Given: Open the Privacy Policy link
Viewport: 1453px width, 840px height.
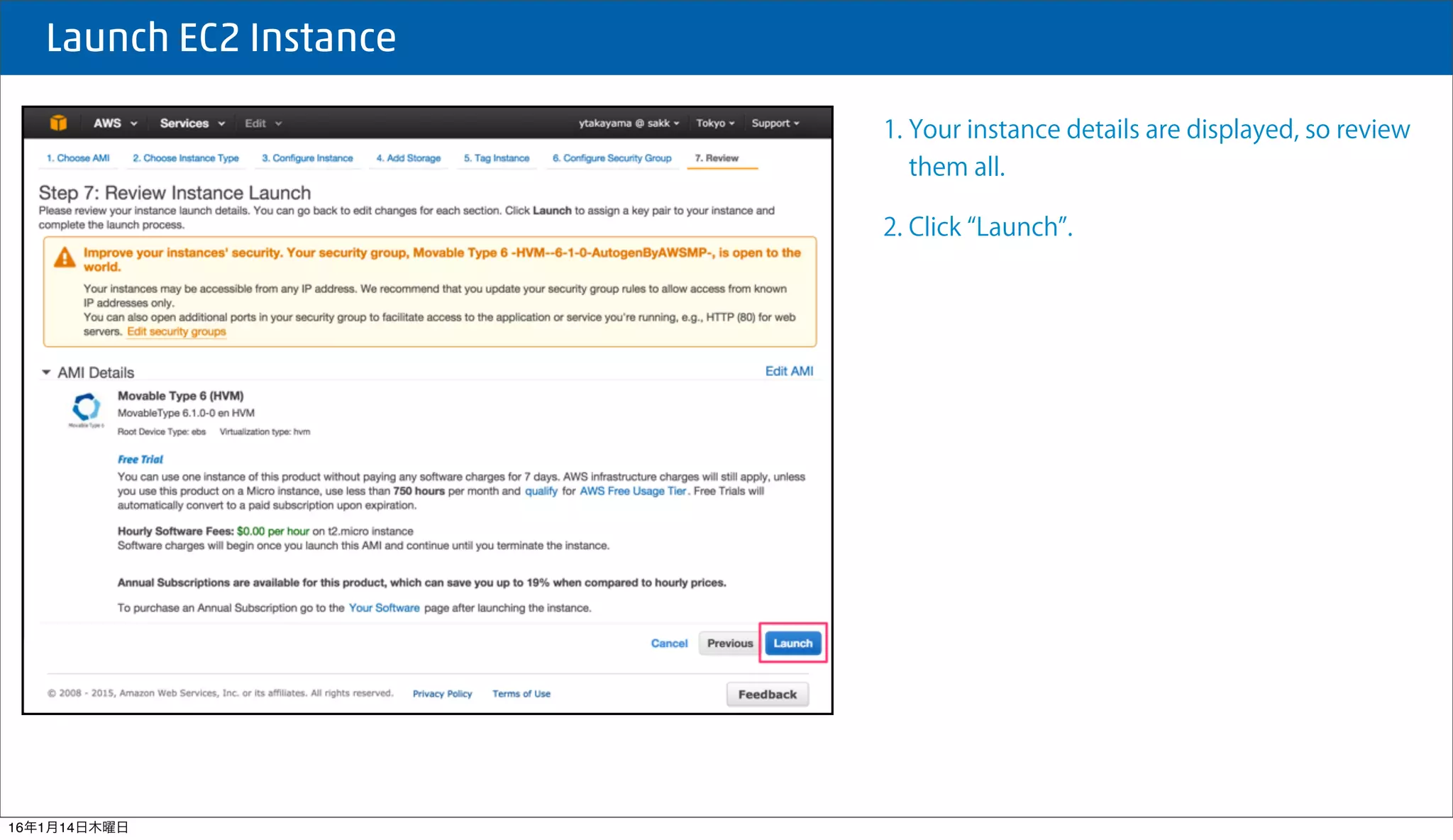Looking at the screenshot, I should (x=443, y=694).
